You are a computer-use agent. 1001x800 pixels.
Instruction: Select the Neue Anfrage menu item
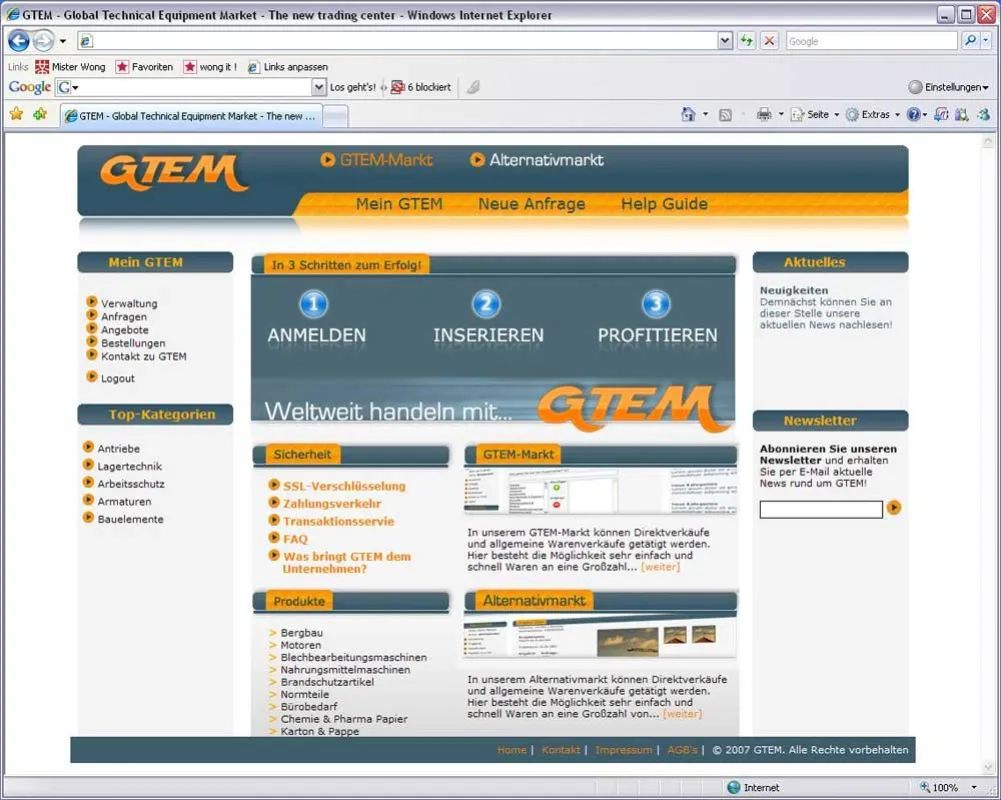(531, 204)
